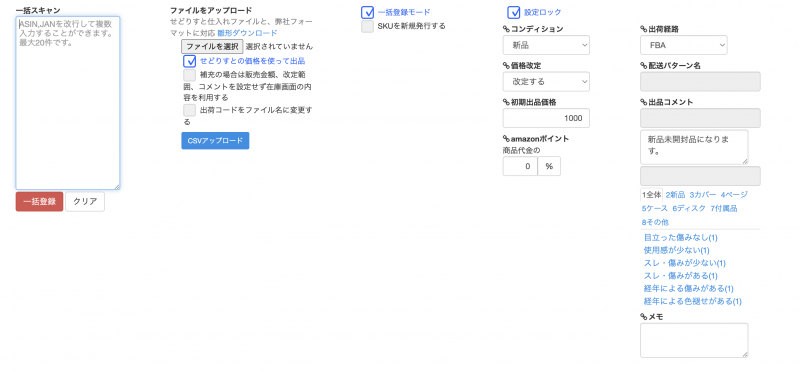
Task: Insert comment 経年による傷みがある(1)
Action: (689, 289)
